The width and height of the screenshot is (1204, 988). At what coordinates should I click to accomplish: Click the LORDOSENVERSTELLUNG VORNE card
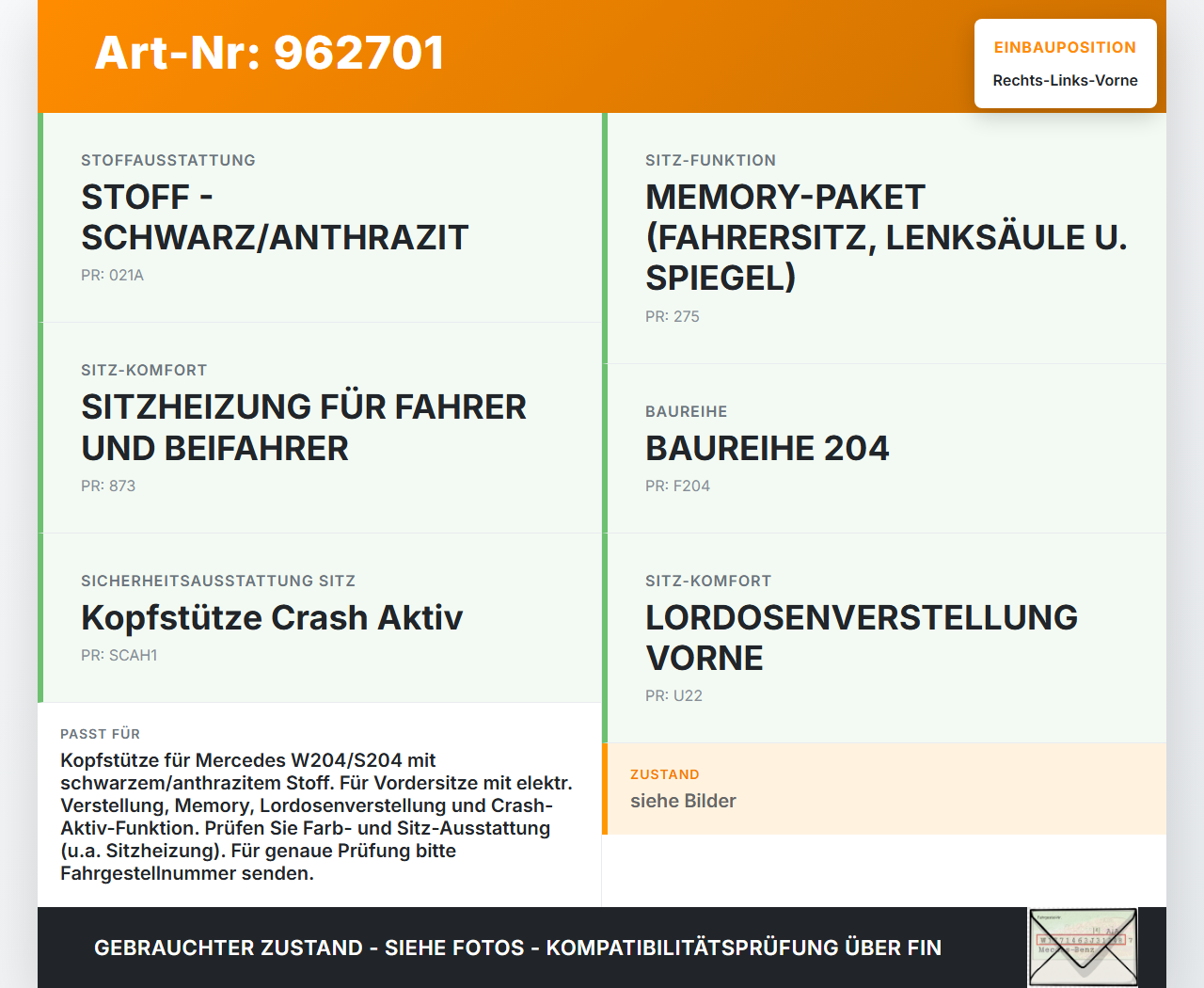pyautogui.click(x=861, y=637)
